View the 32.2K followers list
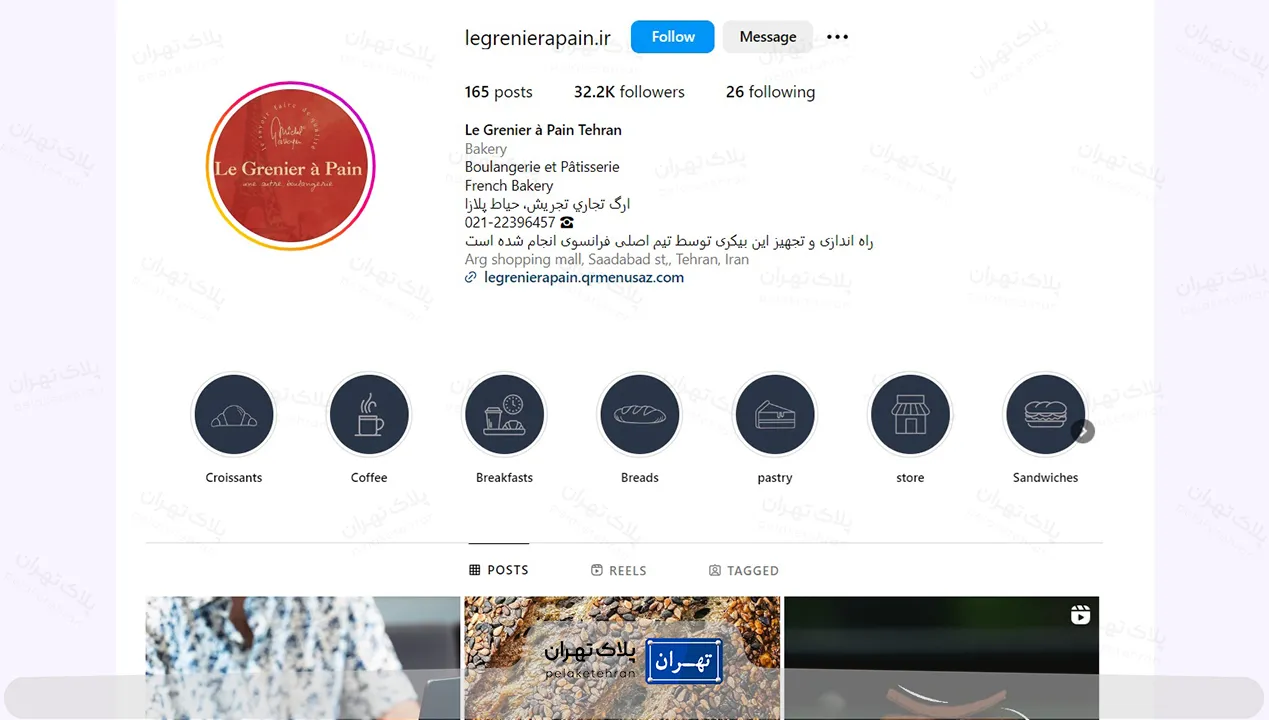The height and width of the screenshot is (720, 1269). [x=629, y=92]
